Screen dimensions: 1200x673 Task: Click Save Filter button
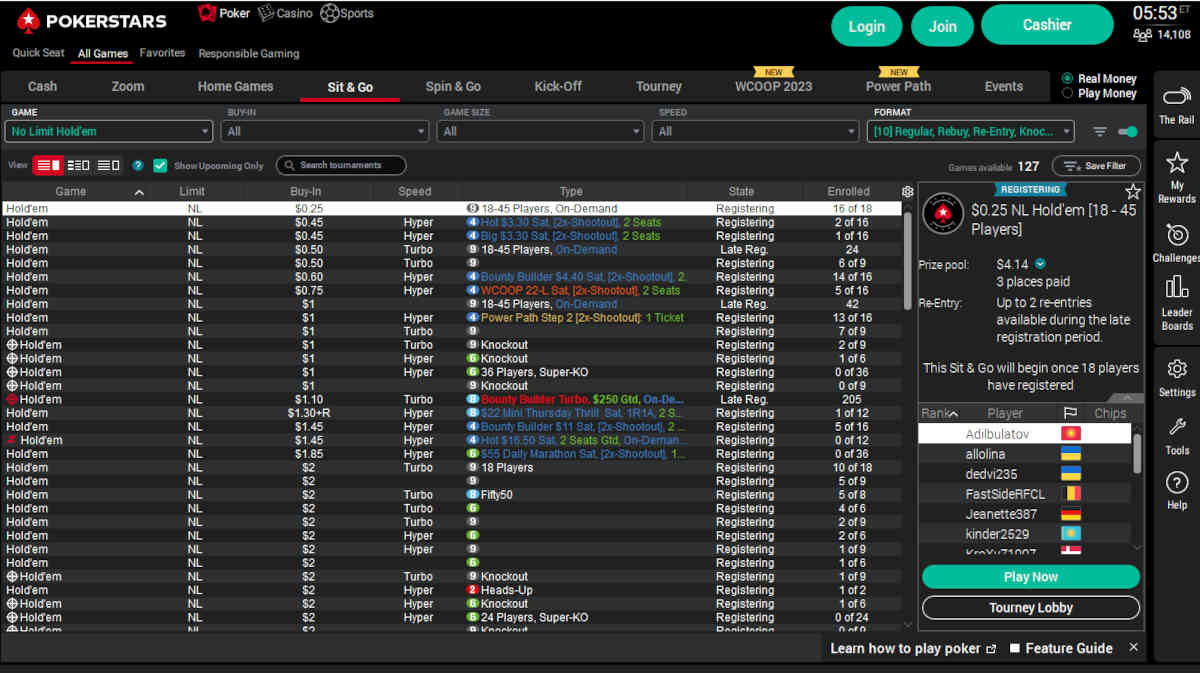pos(1096,166)
